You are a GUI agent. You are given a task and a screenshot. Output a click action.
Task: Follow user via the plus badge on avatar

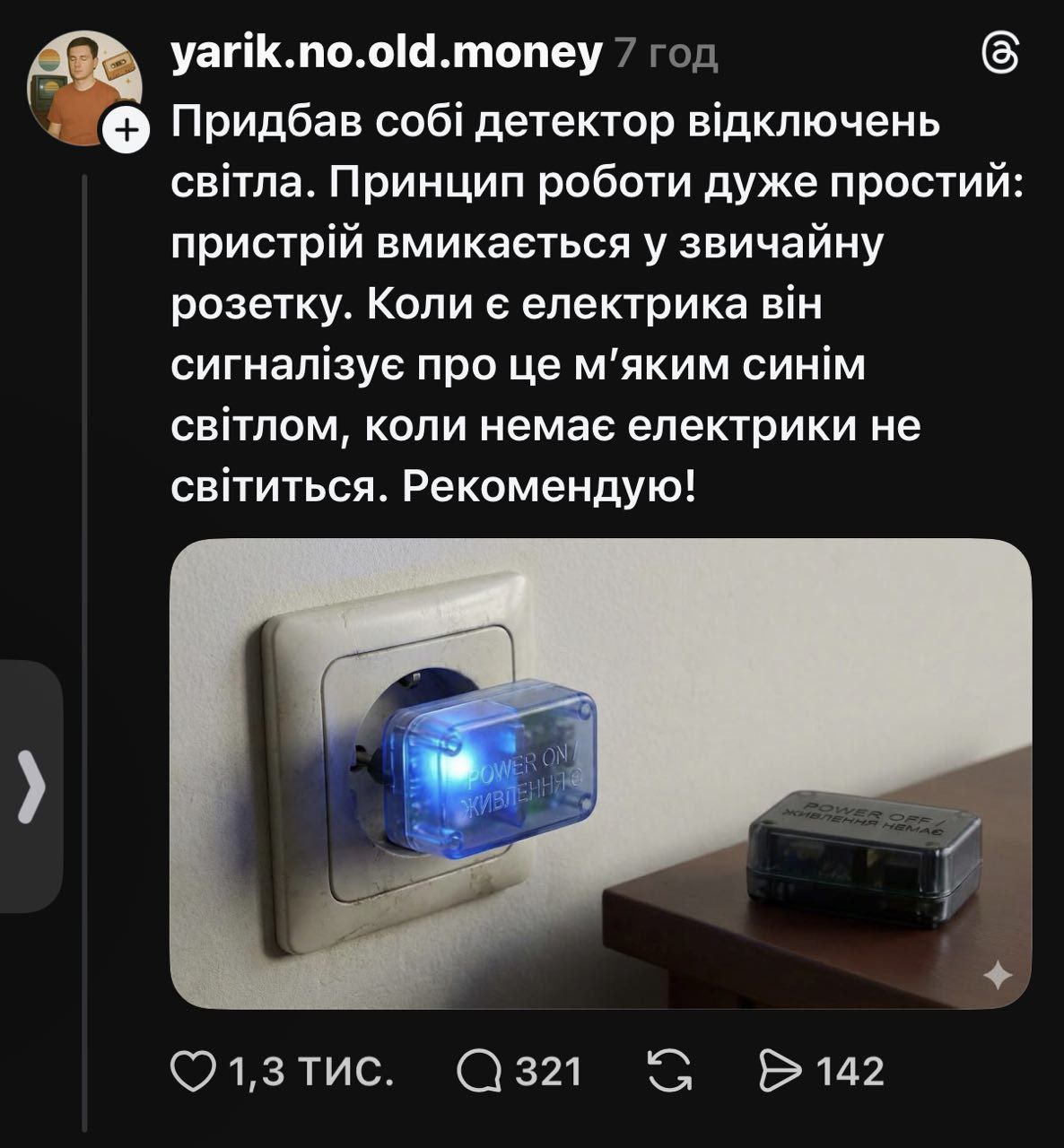pyautogui.click(x=126, y=131)
